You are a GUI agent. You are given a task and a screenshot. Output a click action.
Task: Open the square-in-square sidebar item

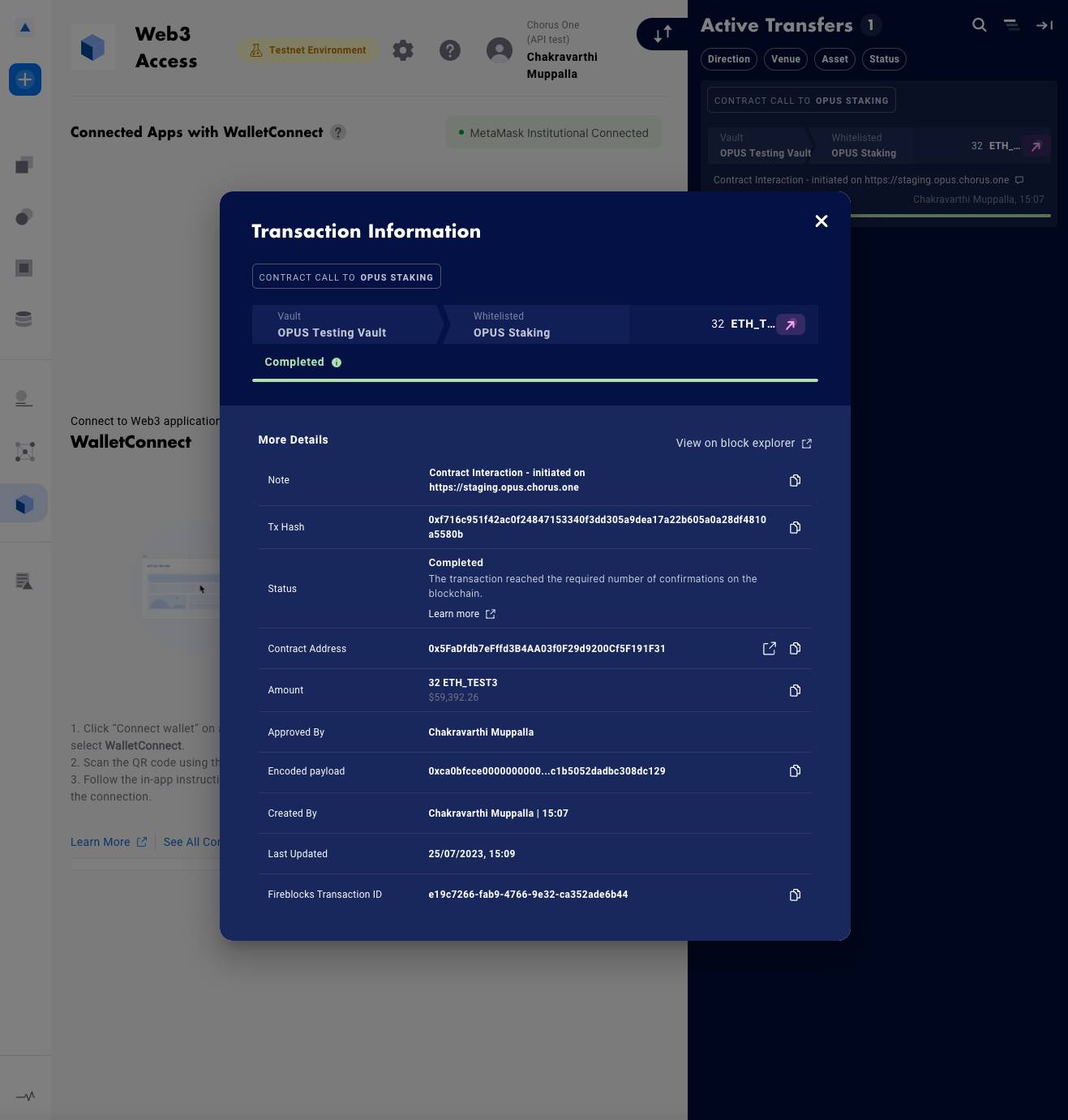point(24,268)
